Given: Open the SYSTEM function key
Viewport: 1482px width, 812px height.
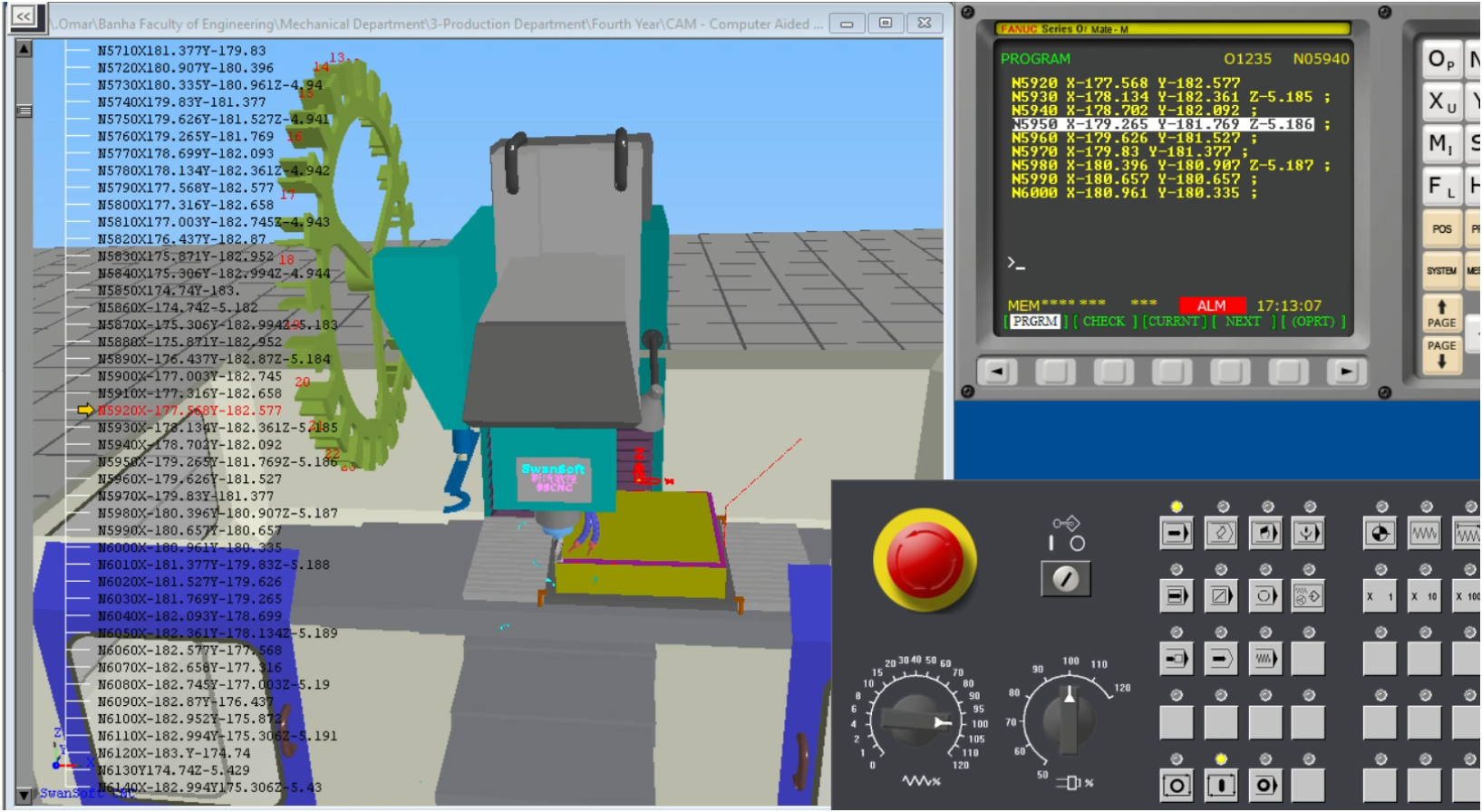Looking at the screenshot, I should pos(1441,270).
